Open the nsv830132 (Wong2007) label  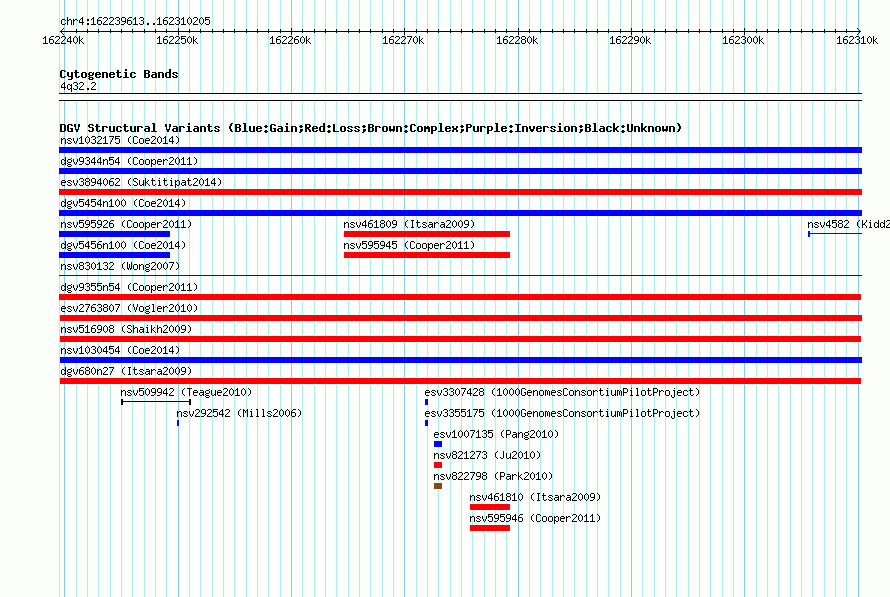pos(120,266)
